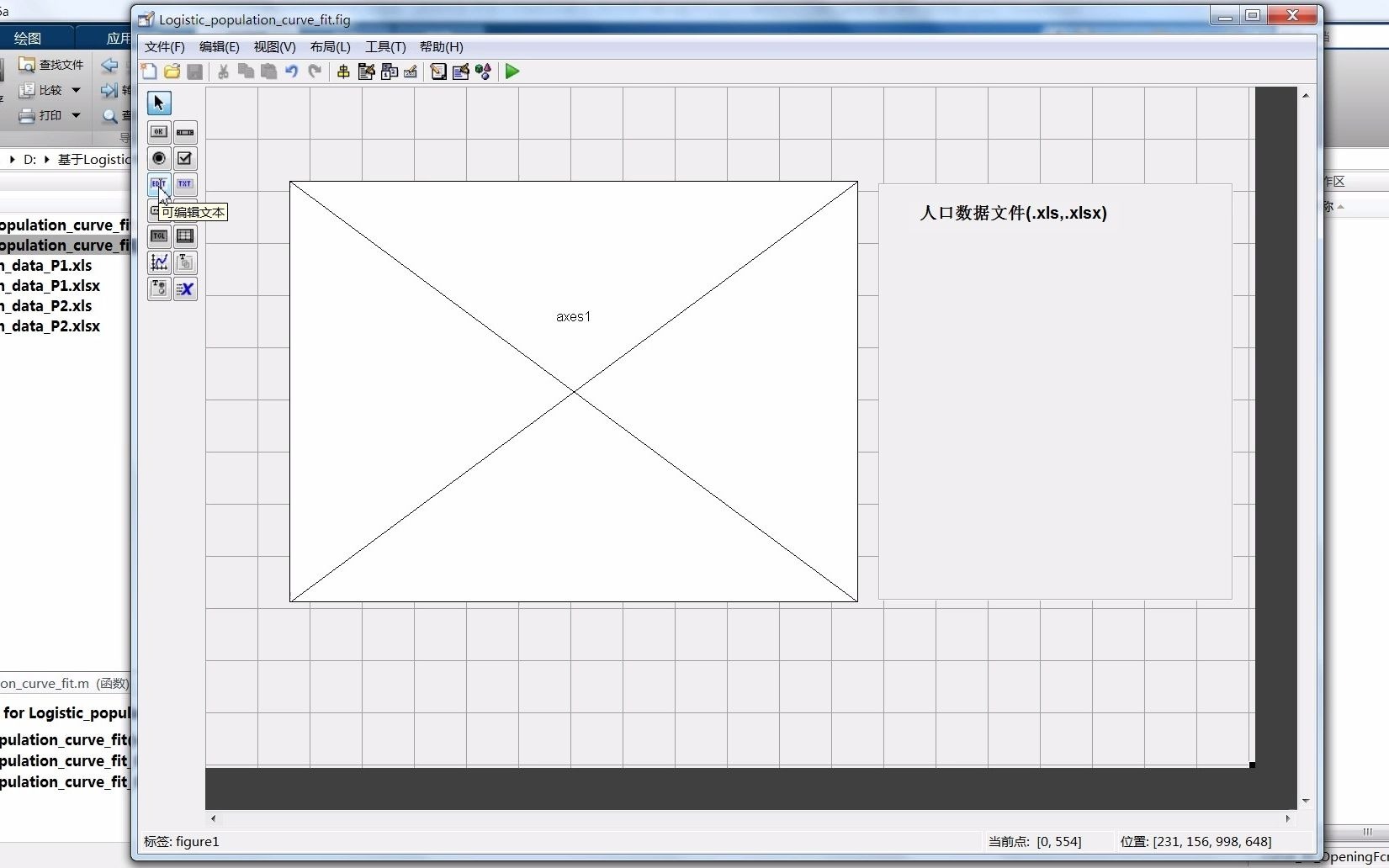Image resolution: width=1389 pixels, height=868 pixels.
Task: Expand the D: path arrow in address bar
Action: (46, 159)
